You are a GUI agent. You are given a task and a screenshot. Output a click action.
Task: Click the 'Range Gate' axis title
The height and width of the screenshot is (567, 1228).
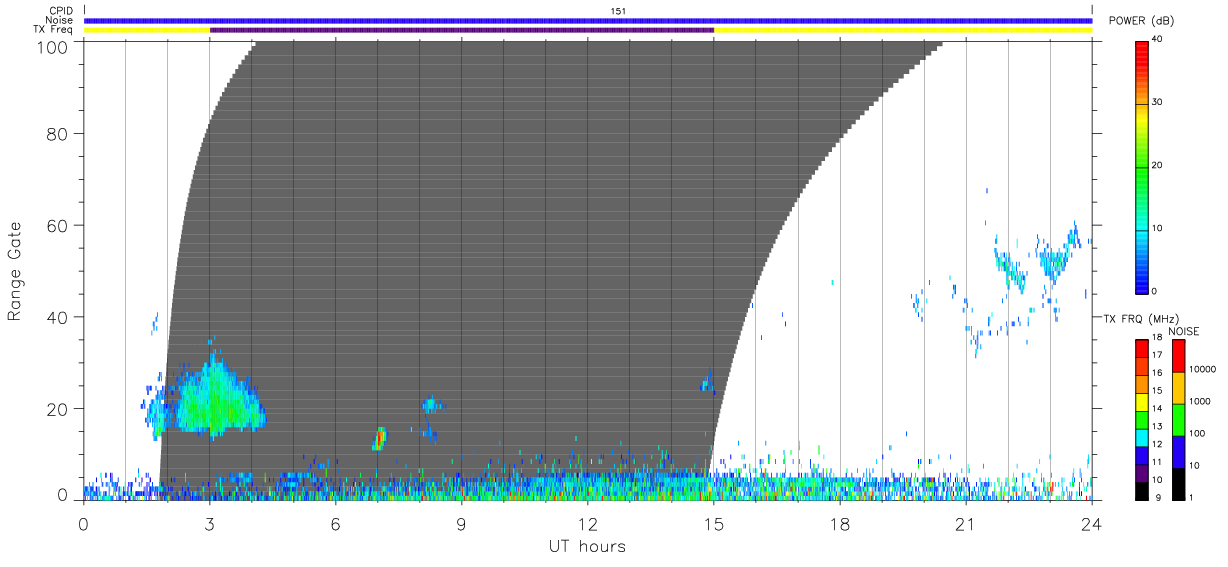click(x=15, y=272)
